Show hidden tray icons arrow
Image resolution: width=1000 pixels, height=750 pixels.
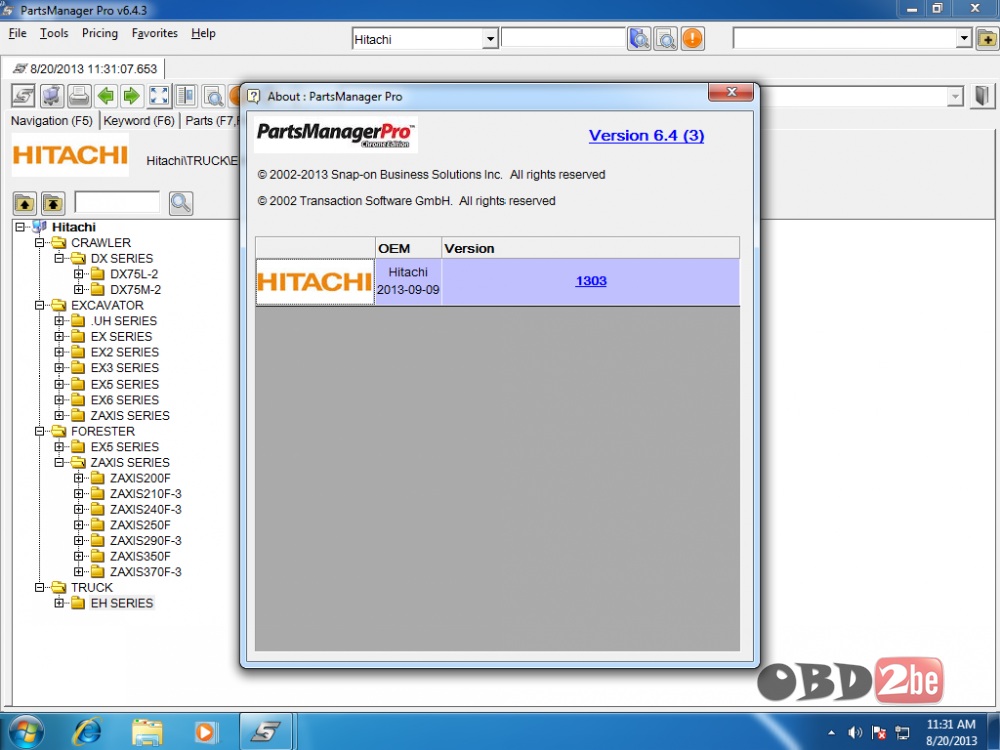(x=831, y=733)
